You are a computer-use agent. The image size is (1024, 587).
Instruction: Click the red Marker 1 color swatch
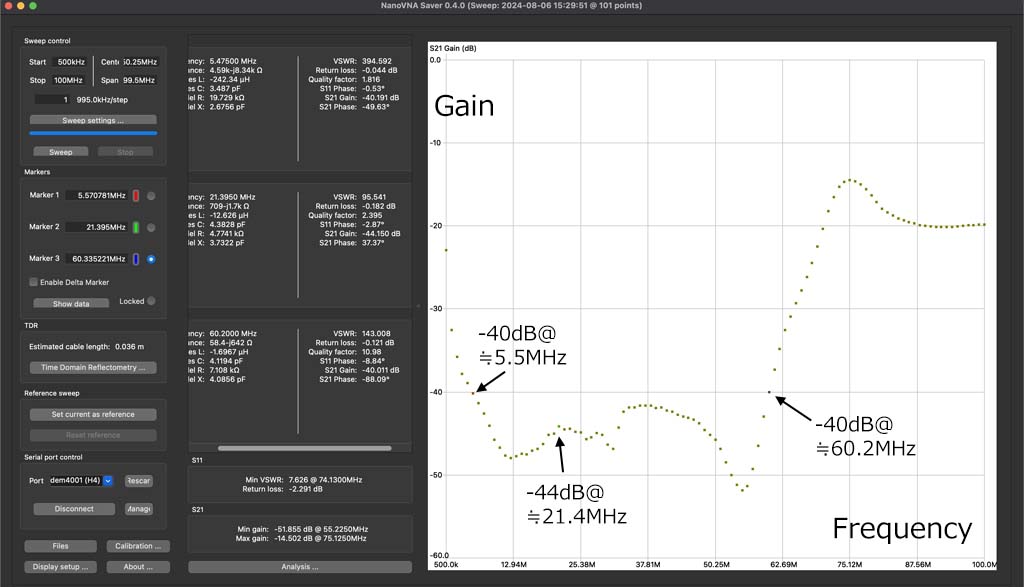point(135,196)
